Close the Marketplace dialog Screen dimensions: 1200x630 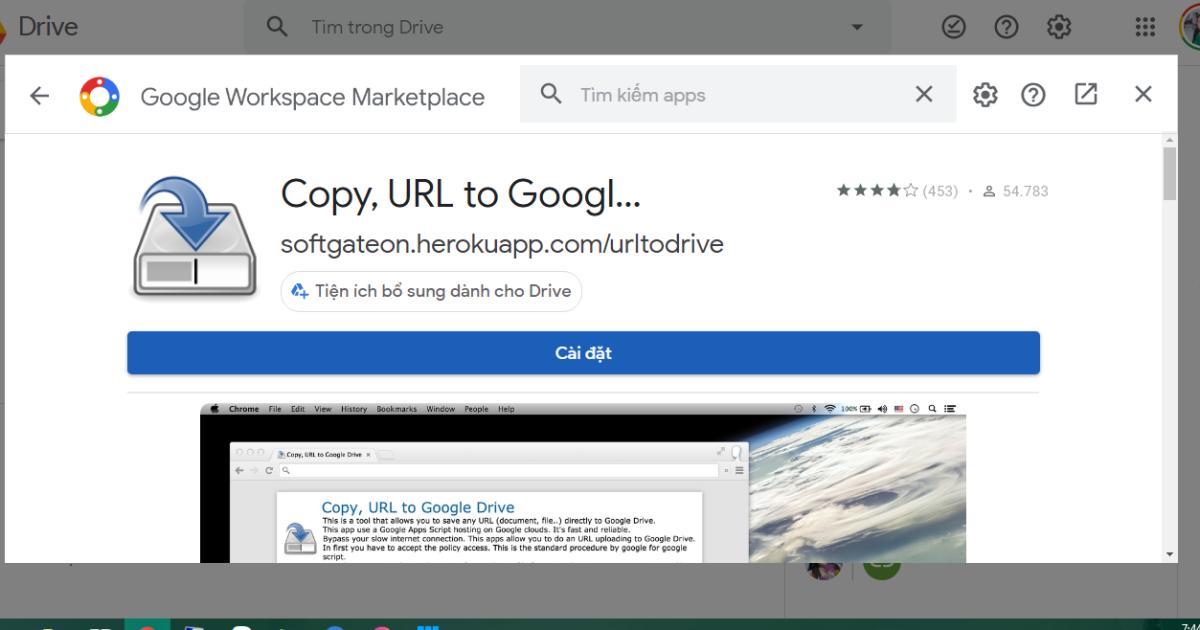(1143, 94)
